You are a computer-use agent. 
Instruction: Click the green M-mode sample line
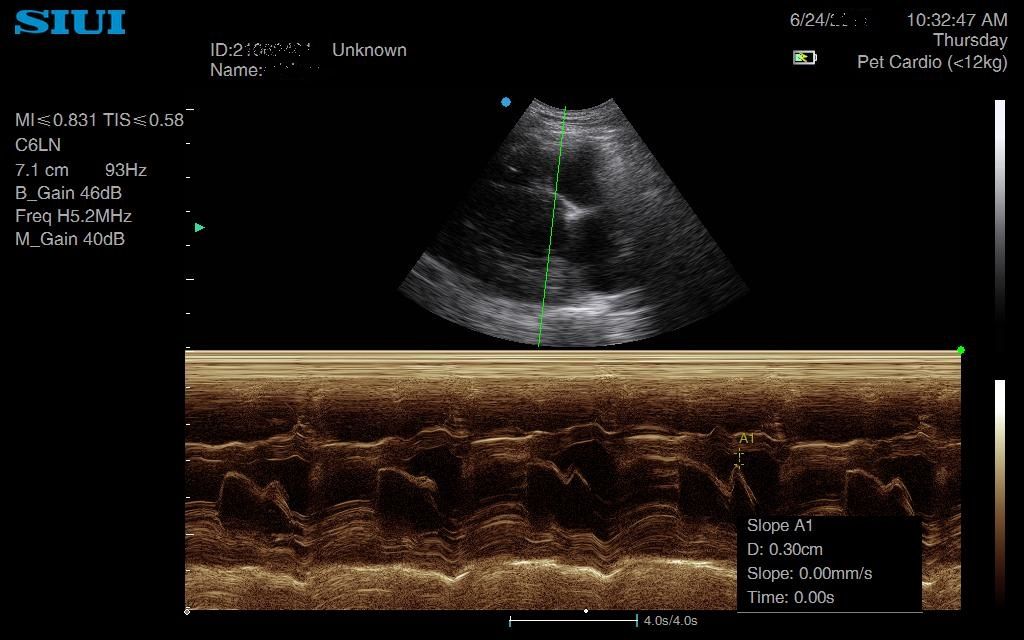(x=552, y=226)
